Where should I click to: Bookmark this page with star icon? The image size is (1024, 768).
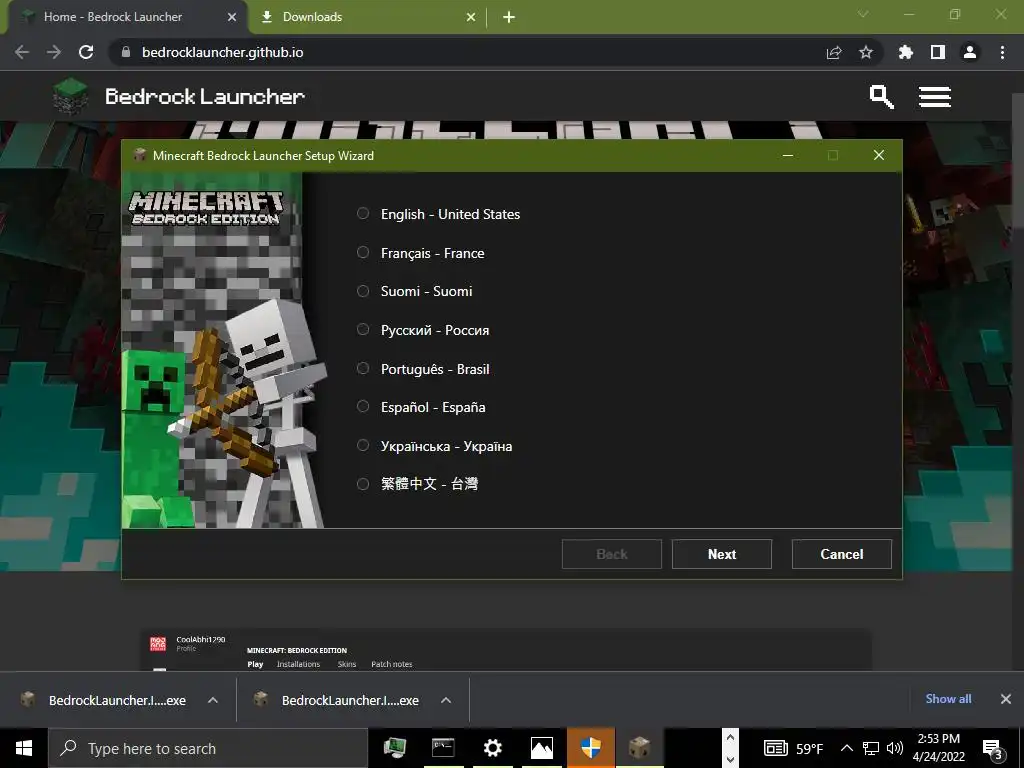pyautogui.click(x=866, y=52)
